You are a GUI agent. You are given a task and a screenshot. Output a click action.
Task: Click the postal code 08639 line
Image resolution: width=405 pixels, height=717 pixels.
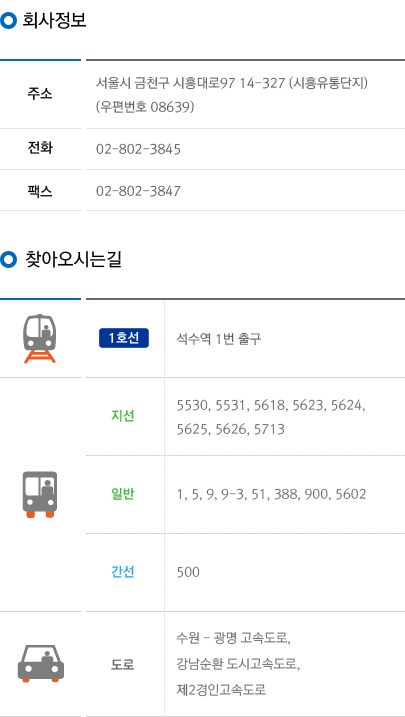click(145, 107)
